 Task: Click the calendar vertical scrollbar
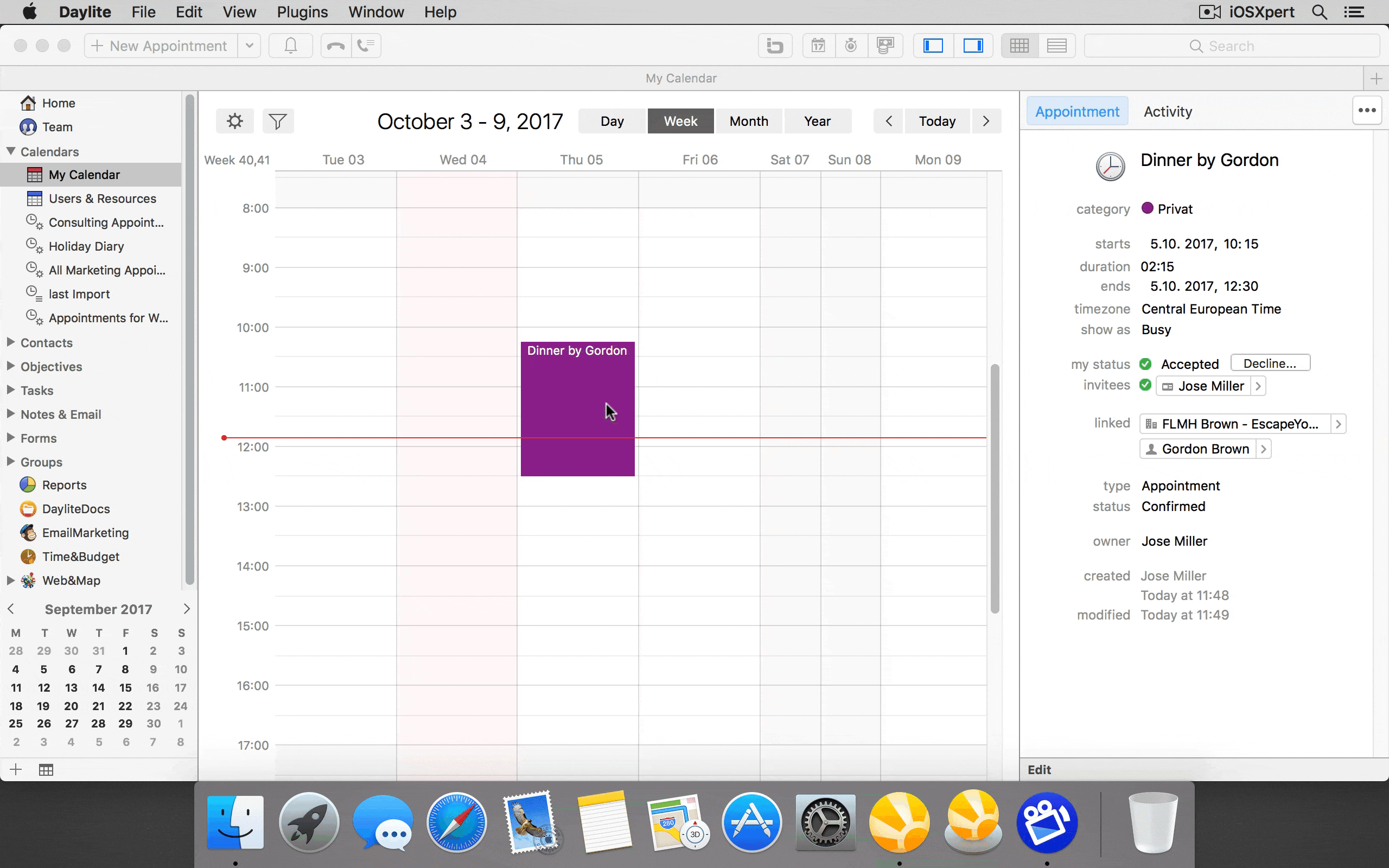coord(995,488)
